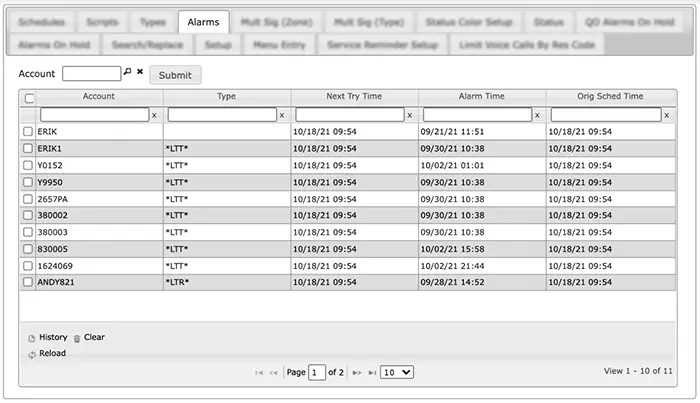
Task: Click the account search magnifier icon
Action: click(128, 71)
